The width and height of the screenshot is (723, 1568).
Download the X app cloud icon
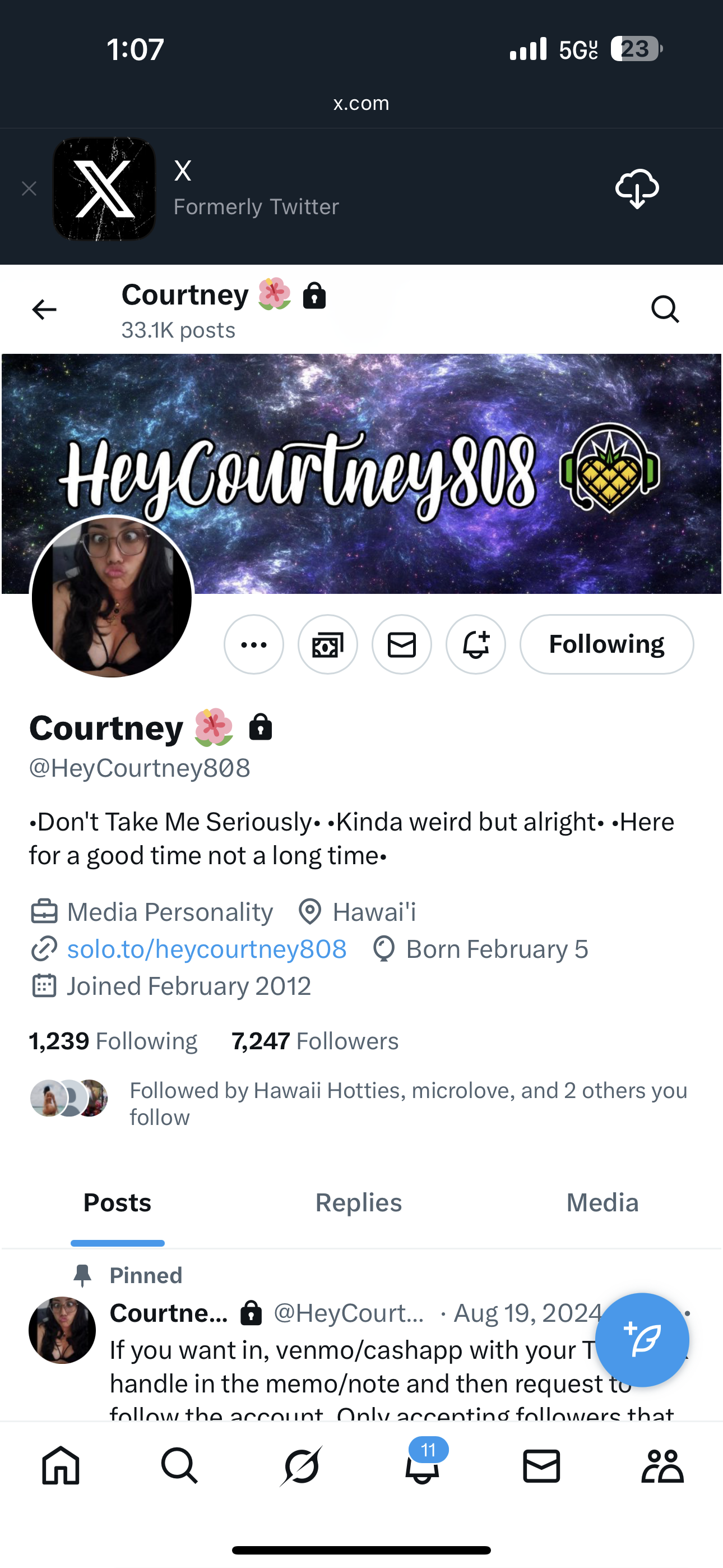tap(637, 188)
